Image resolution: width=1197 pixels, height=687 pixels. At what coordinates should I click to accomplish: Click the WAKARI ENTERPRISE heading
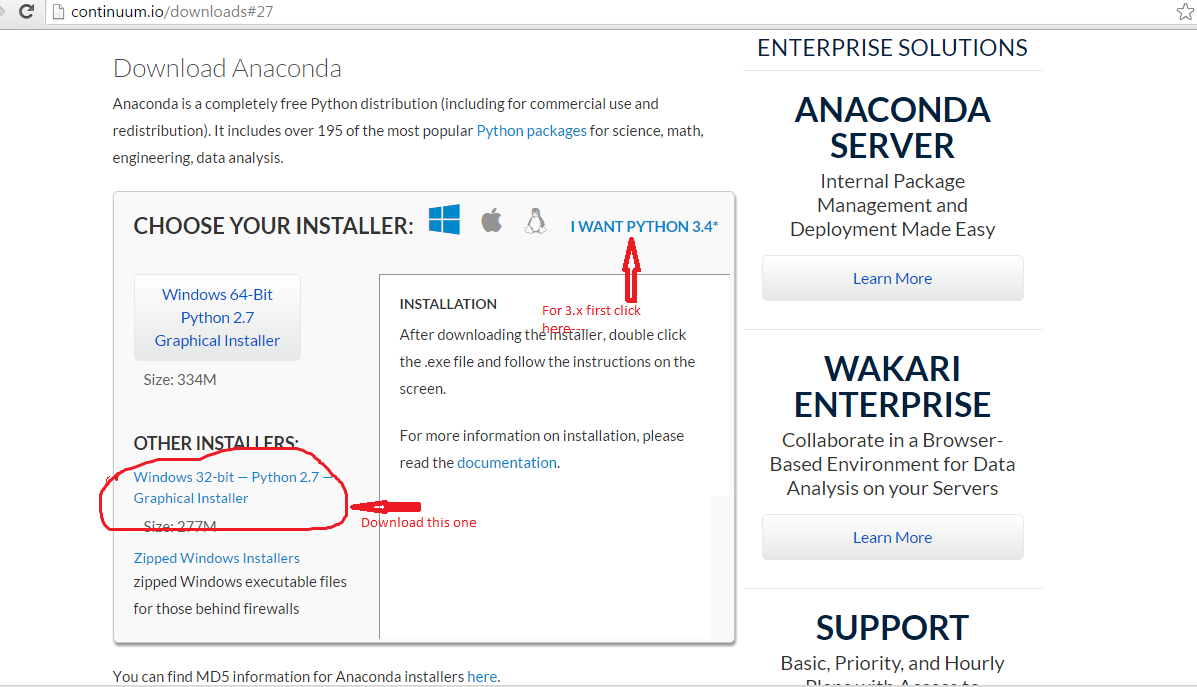892,386
